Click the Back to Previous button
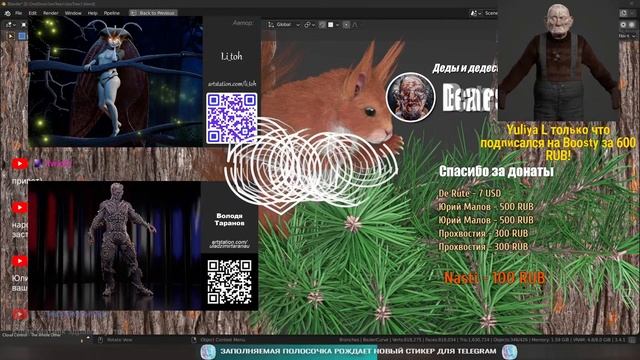 click(153, 13)
